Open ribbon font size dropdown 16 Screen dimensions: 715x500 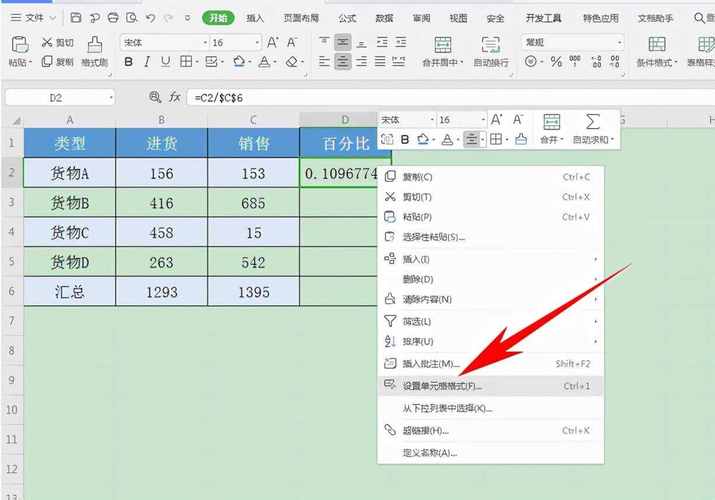(257, 43)
